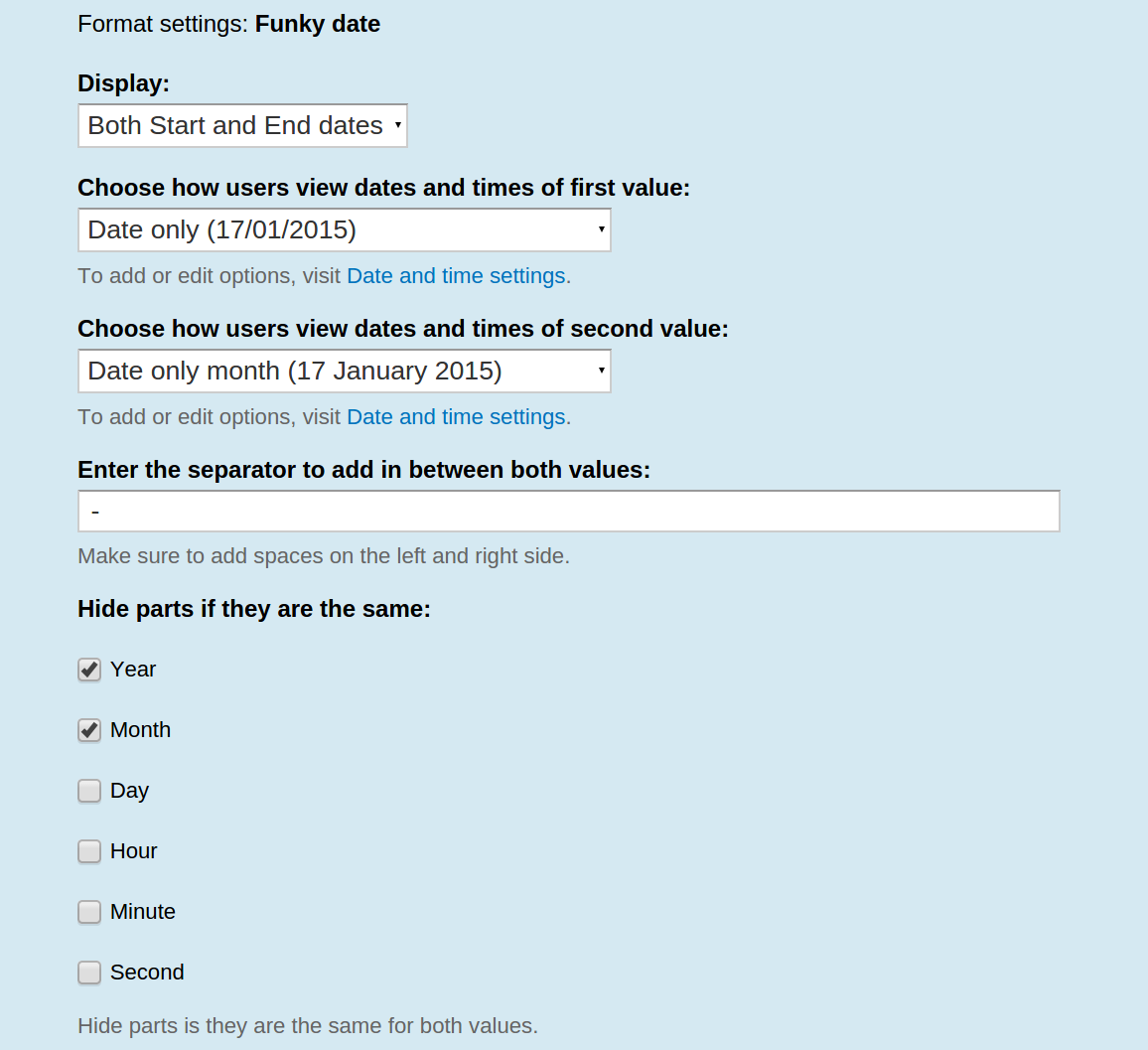Click the 'Funky date' format title
Image resolution: width=1148 pixels, height=1050 pixels.
pos(318,24)
